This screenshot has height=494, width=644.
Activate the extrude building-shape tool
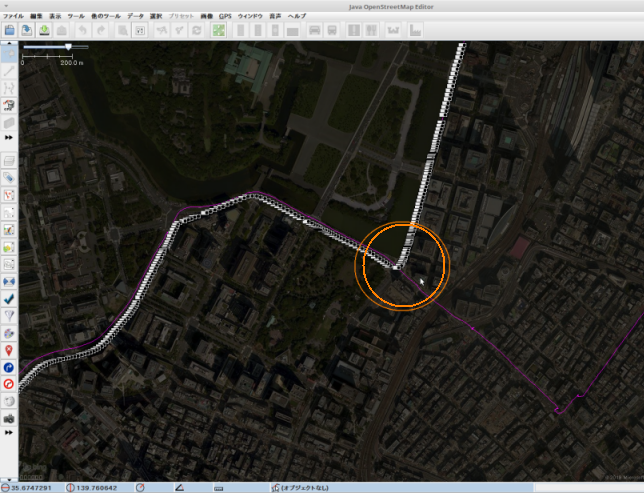9,123
